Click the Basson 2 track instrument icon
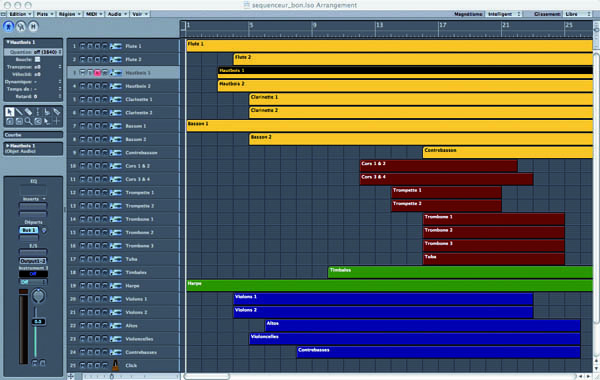600x380 pixels. coord(116,139)
